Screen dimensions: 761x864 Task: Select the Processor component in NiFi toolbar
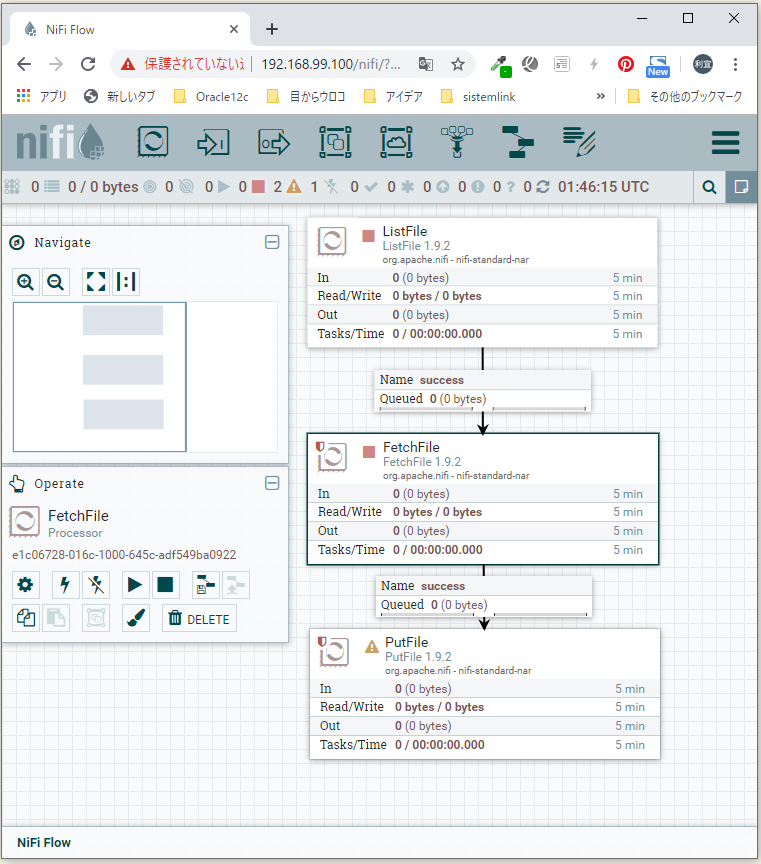click(x=153, y=142)
